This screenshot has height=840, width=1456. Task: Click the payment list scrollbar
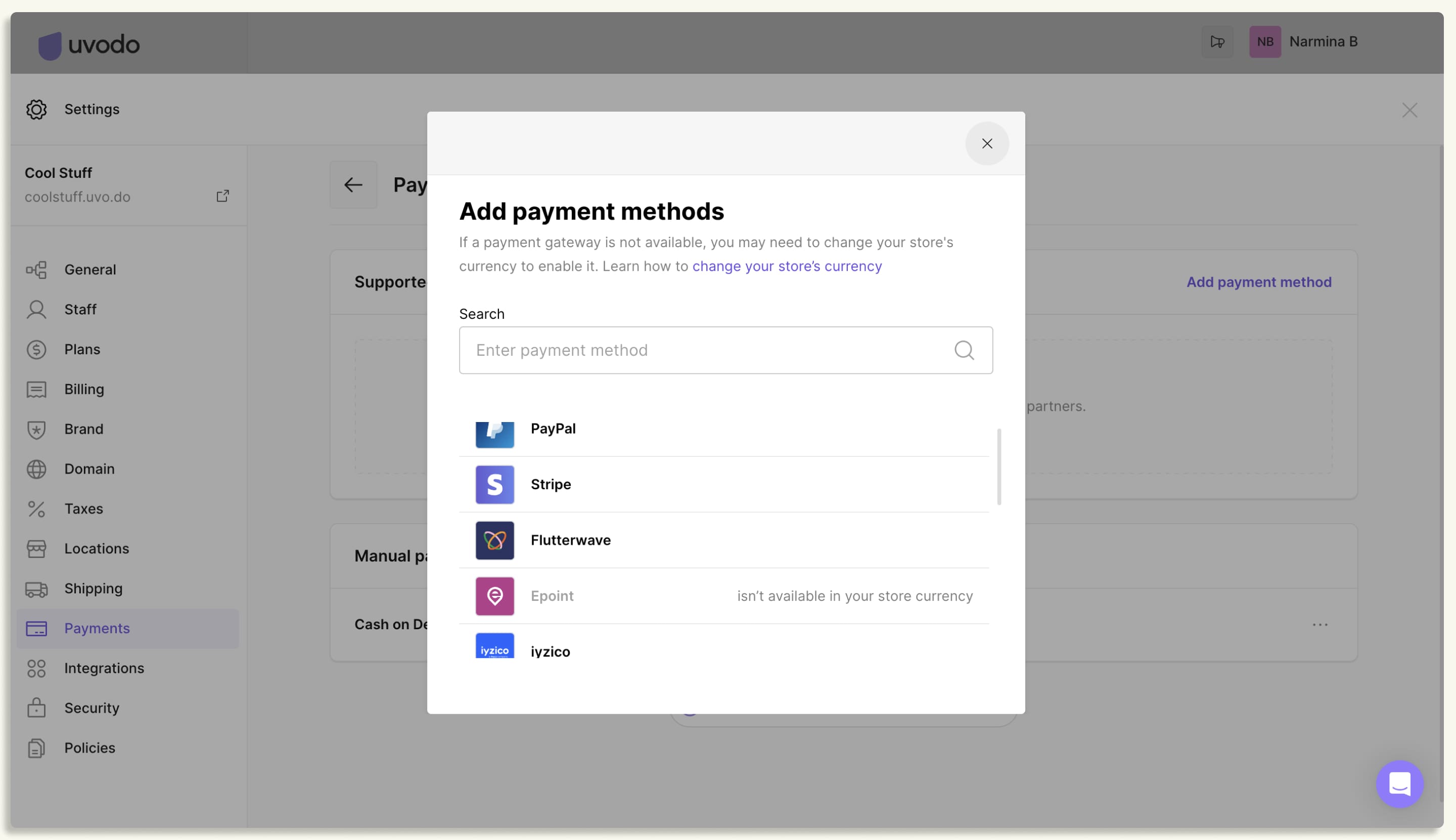point(999,466)
